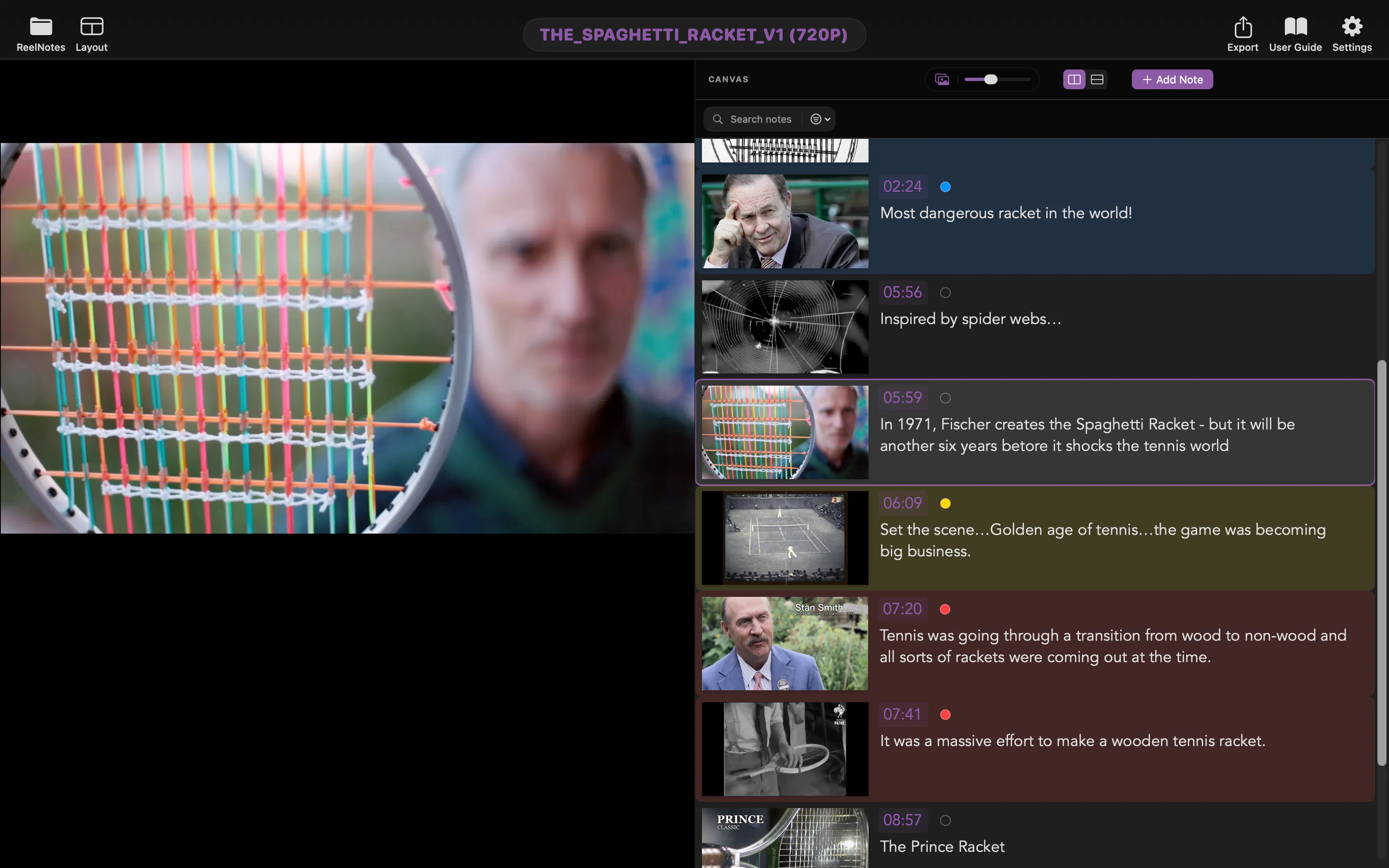Image resolution: width=1389 pixels, height=868 pixels.
Task: Select the vintage tennis court thumbnail
Action: pyautogui.click(x=785, y=538)
